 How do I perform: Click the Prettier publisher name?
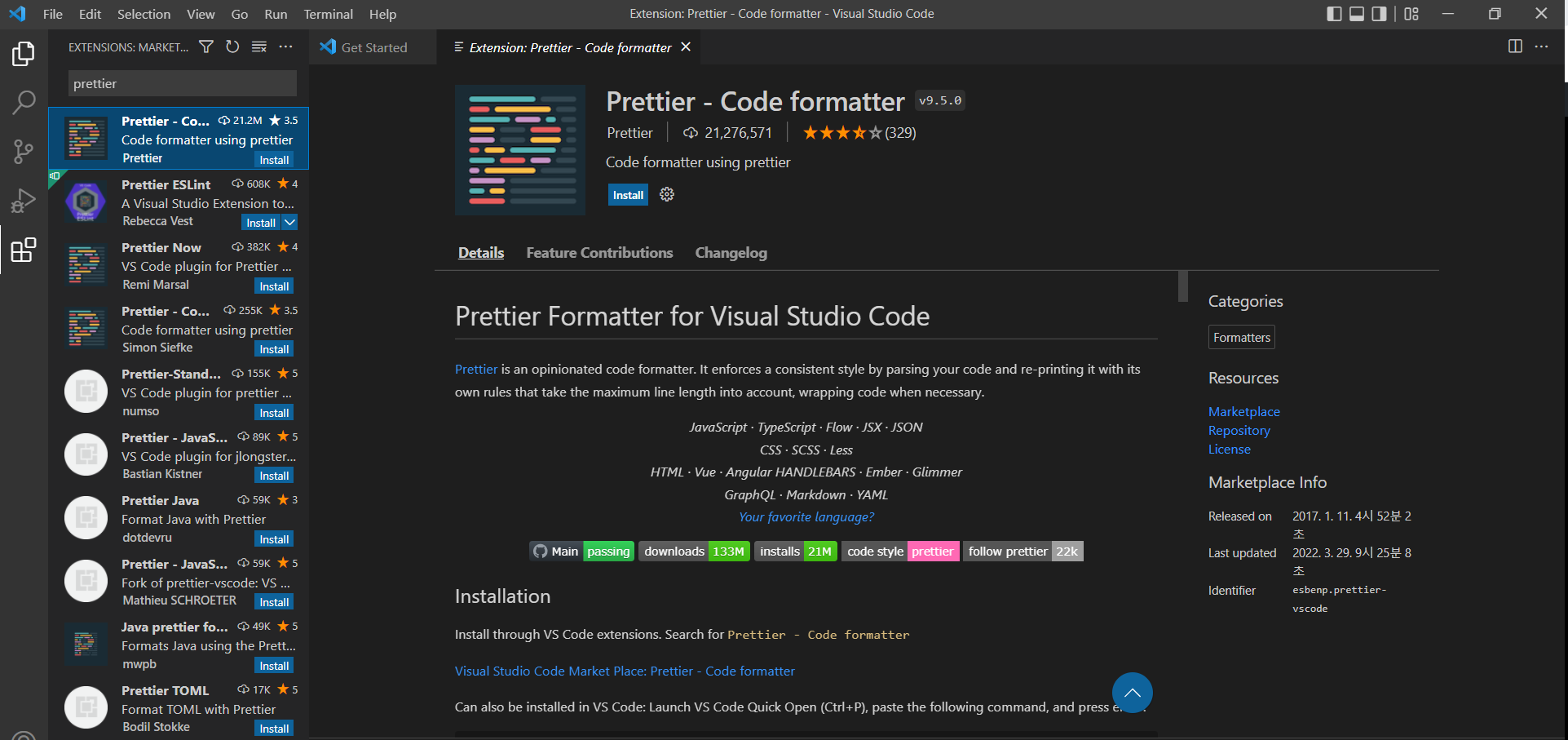point(629,133)
